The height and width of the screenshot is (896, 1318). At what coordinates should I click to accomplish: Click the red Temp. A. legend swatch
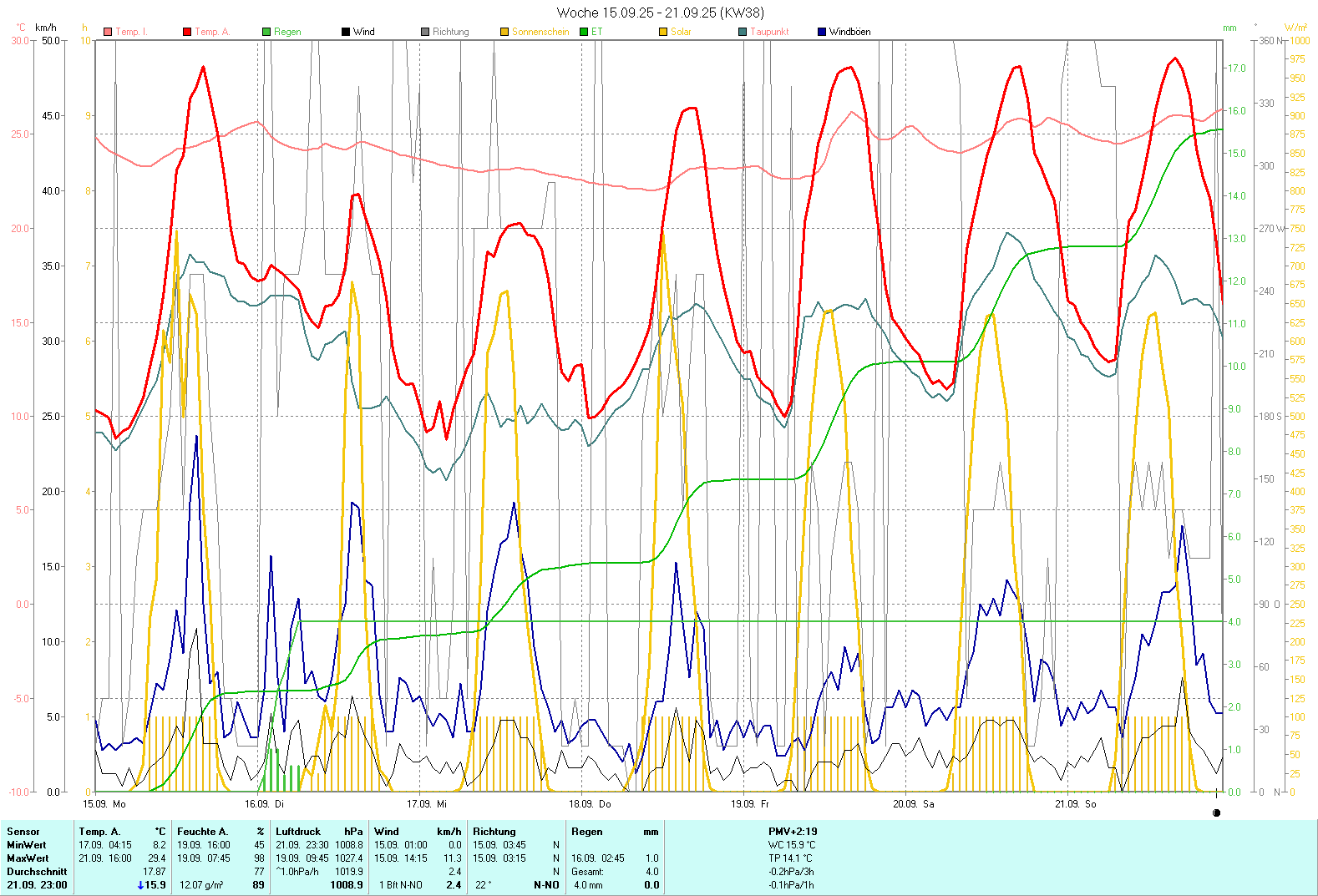pyautogui.click(x=187, y=32)
